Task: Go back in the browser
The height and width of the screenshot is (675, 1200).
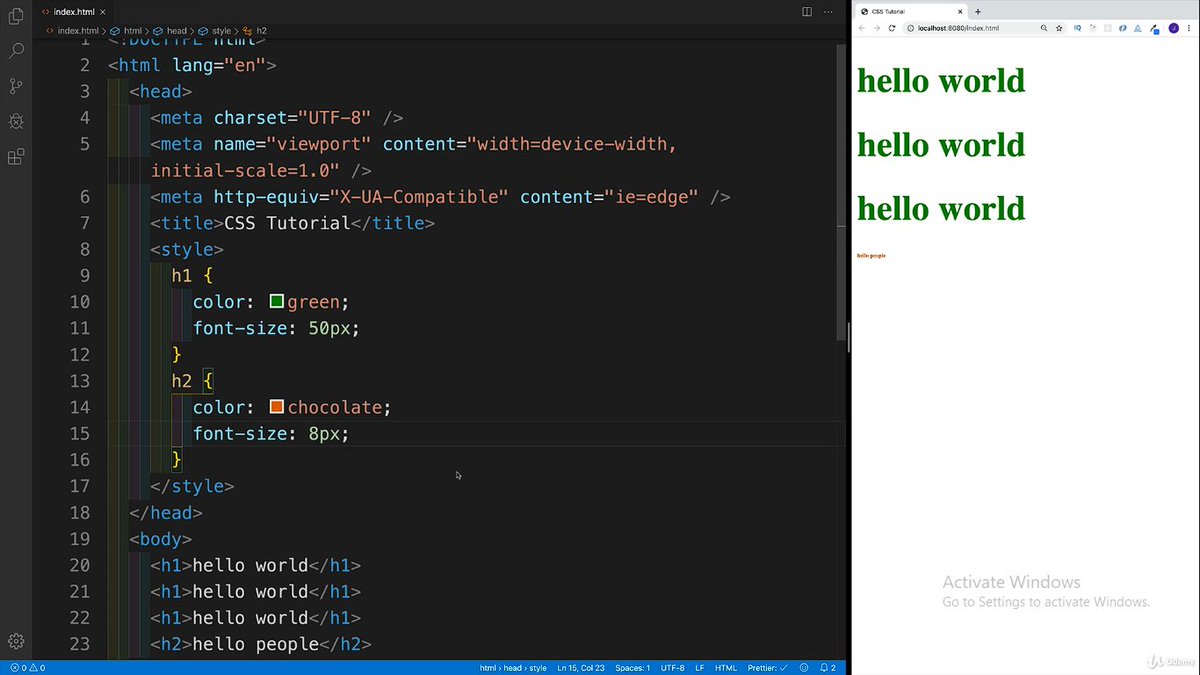Action: point(862,28)
